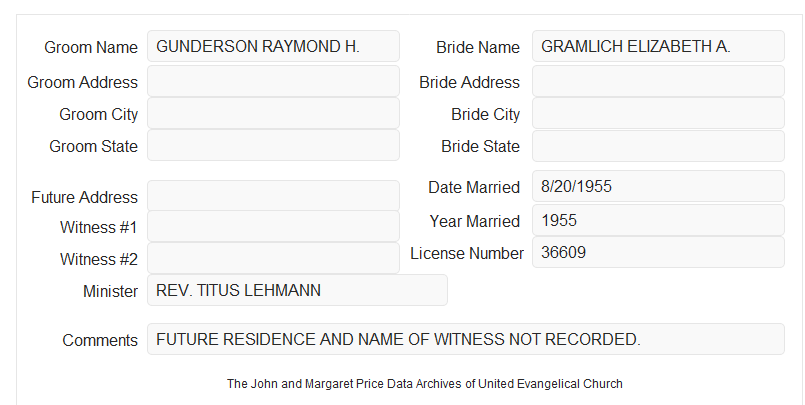Click the Date Married label
The width and height of the screenshot is (805, 405).
click(x=474, y=187)
